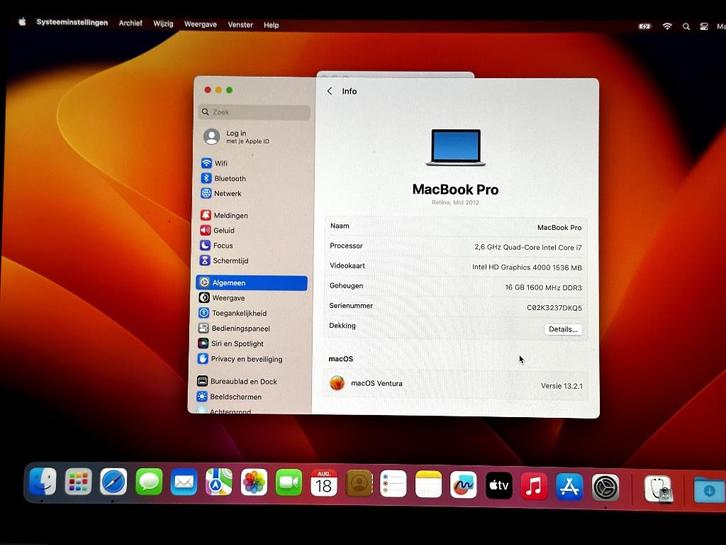
Task: Click the Details... button next to Dekking
Action: click(x=563, y=329)
